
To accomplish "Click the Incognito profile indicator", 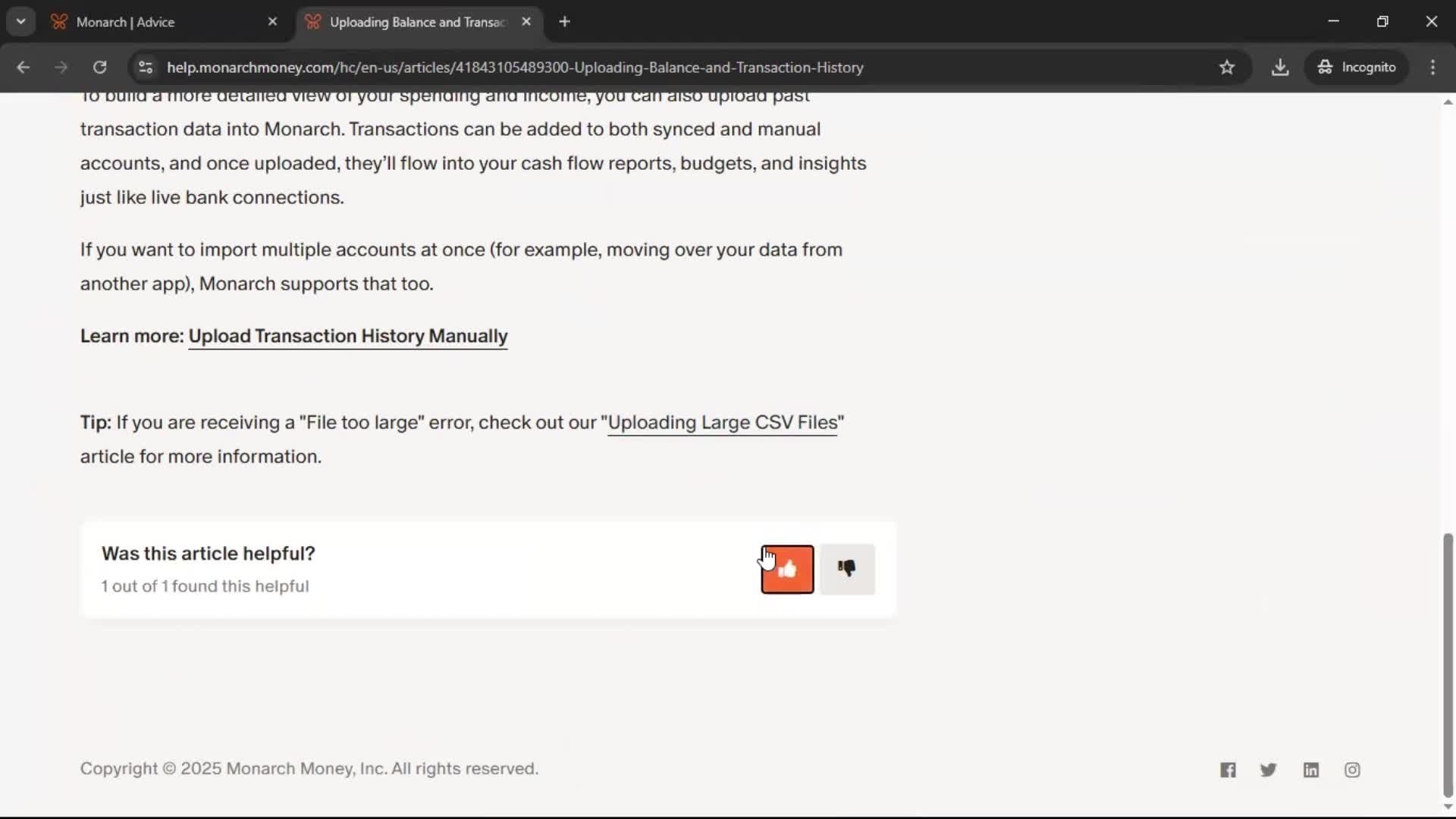I will (x=1357, y=67).
